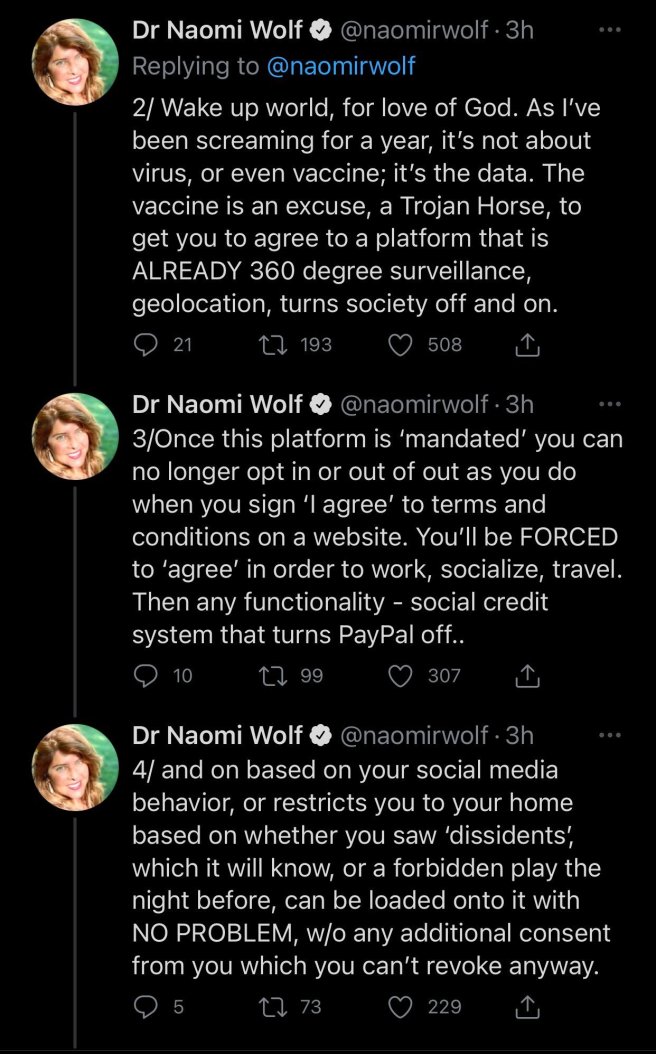Open Dr Naomi Wolf's name on the 3/ tweet
The height and width of the screenshot is (1054, 656).
click(x=217, y=404)
